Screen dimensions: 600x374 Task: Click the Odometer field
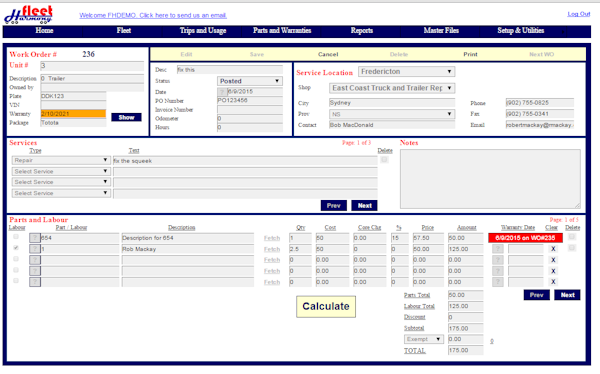[x=250, y=118]
